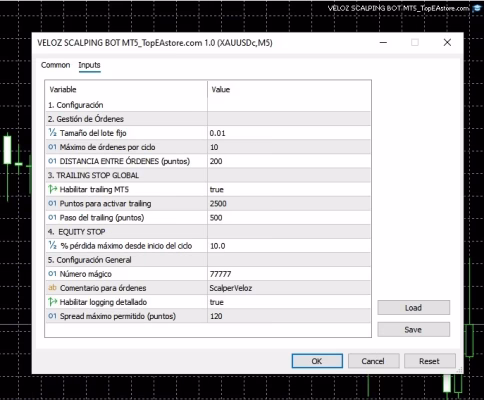Edit the order comment value ScalperVeloz
Screen dimensions: 484x400
289,288
